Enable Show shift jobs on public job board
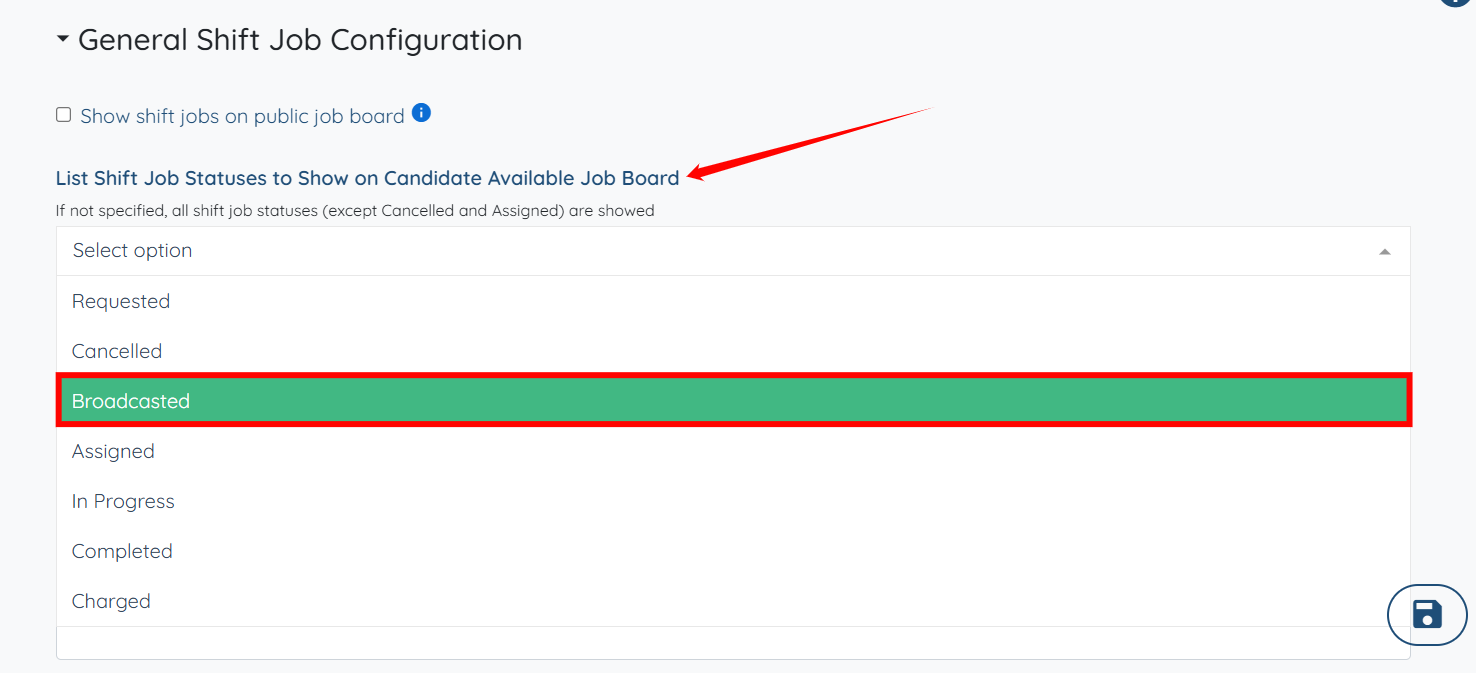Image resolution: width=1478 pixels, height=673 pixels. click(64, 115)
